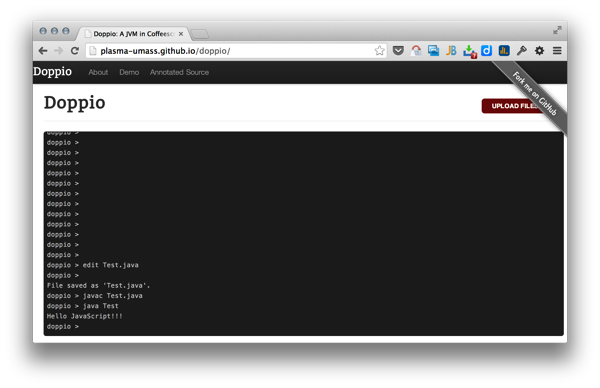Image resolution: width=600 pixels, height=388 pixels.
Task: Click the window's red close button
Action: (x=43, y=31)
